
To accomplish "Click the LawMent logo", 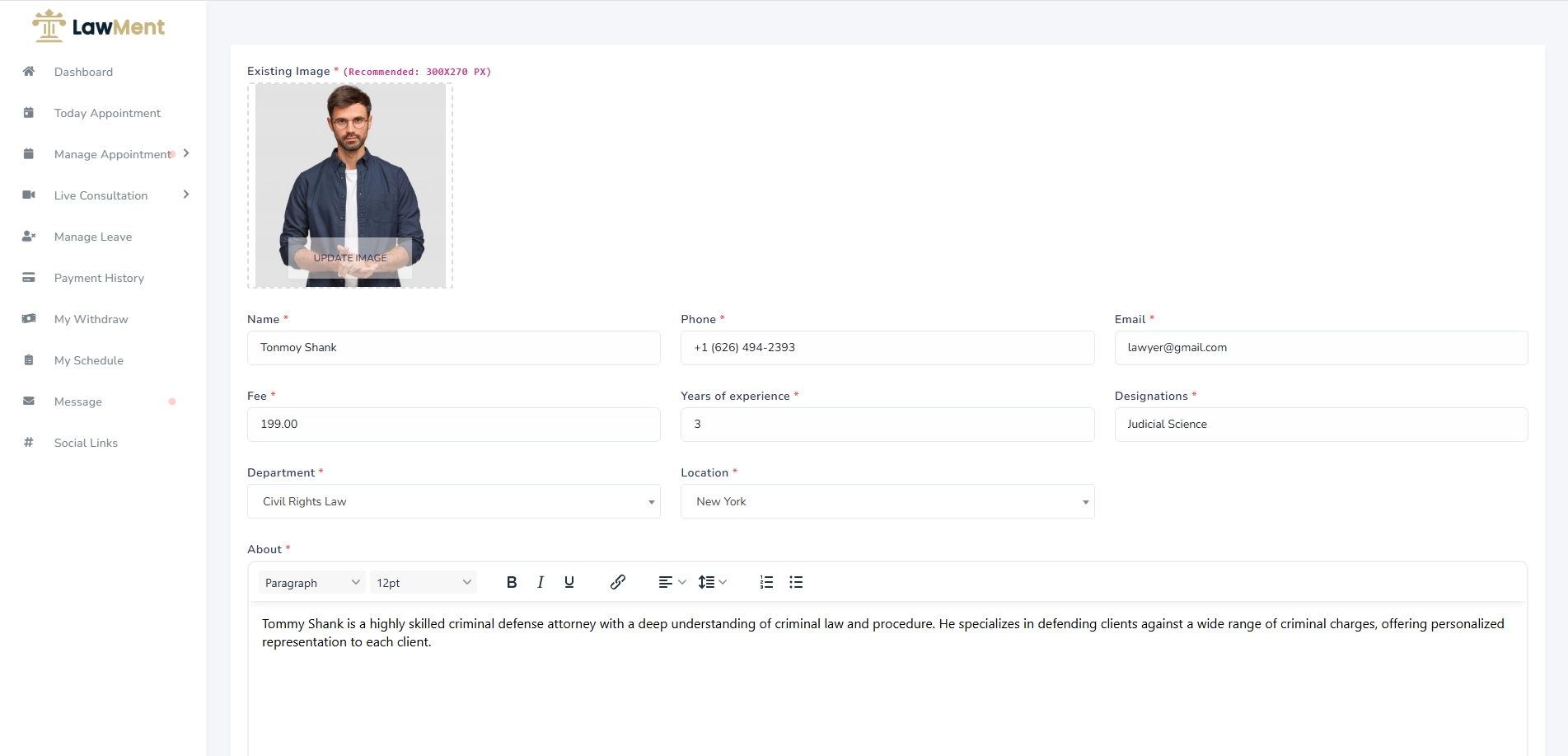I will pos(98,26).
